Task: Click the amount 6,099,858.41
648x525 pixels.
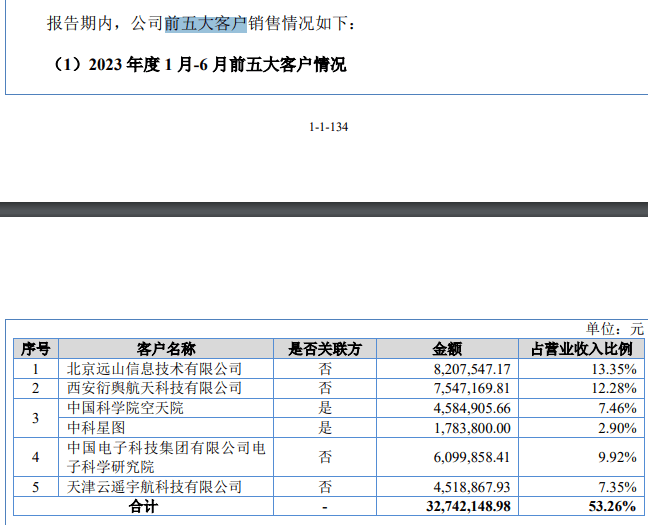Action: point(472,458)
